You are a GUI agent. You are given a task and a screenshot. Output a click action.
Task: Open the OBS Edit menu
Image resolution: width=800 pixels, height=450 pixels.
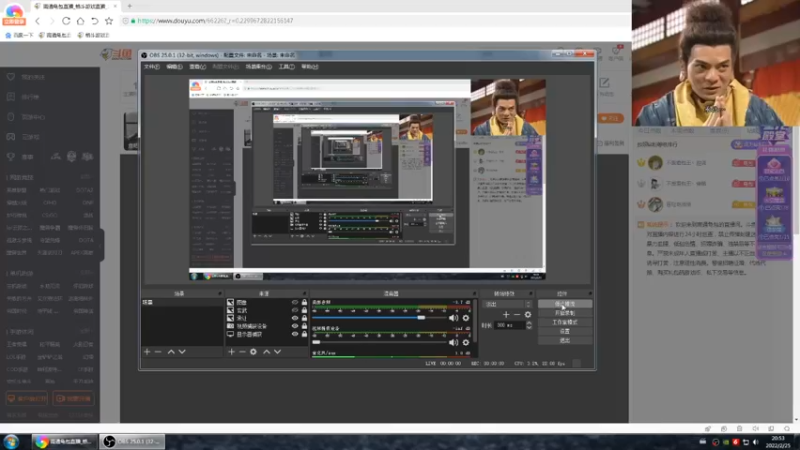point(174,67)
